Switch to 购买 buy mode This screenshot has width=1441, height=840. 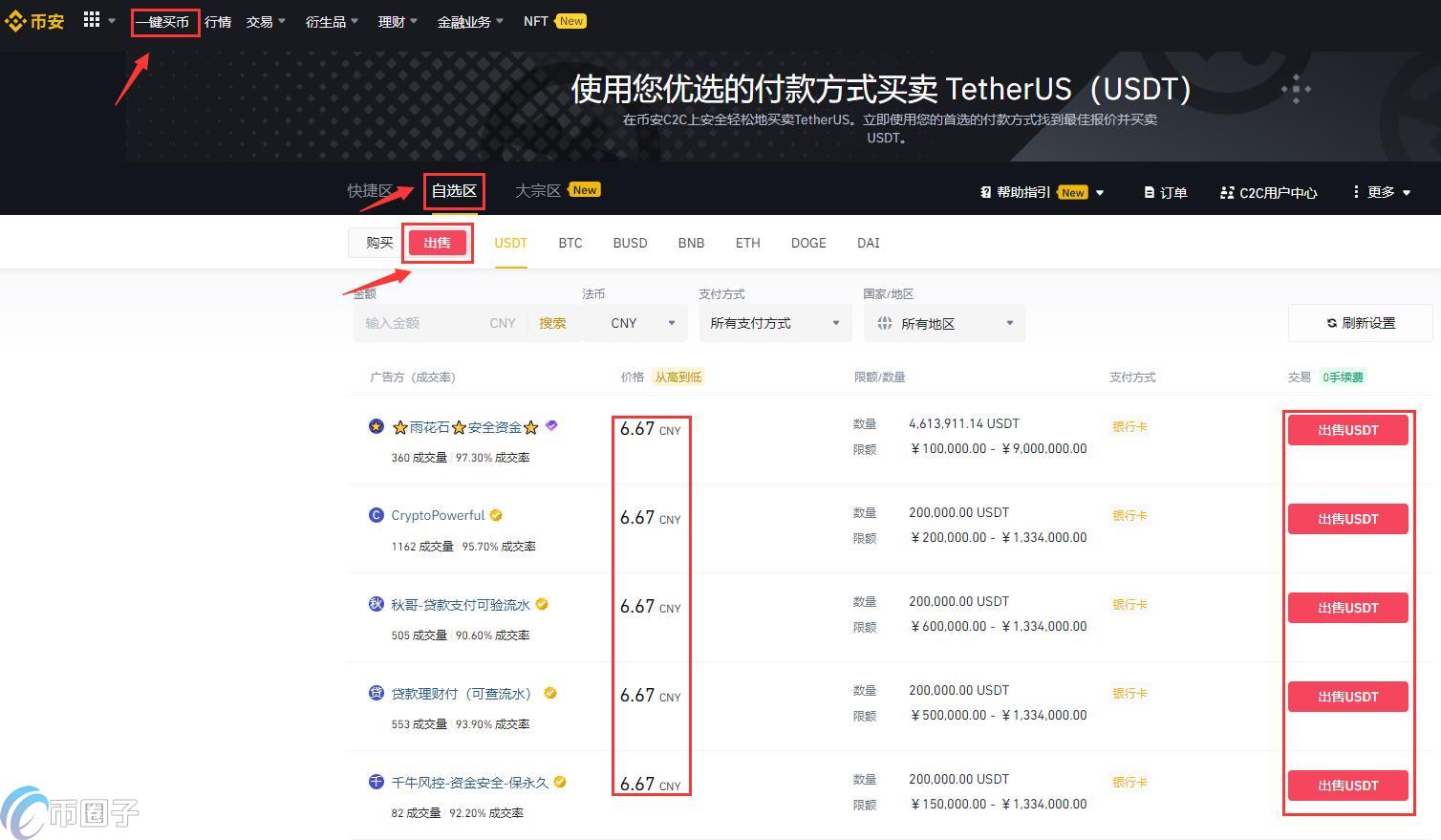[x=379, y=243]
